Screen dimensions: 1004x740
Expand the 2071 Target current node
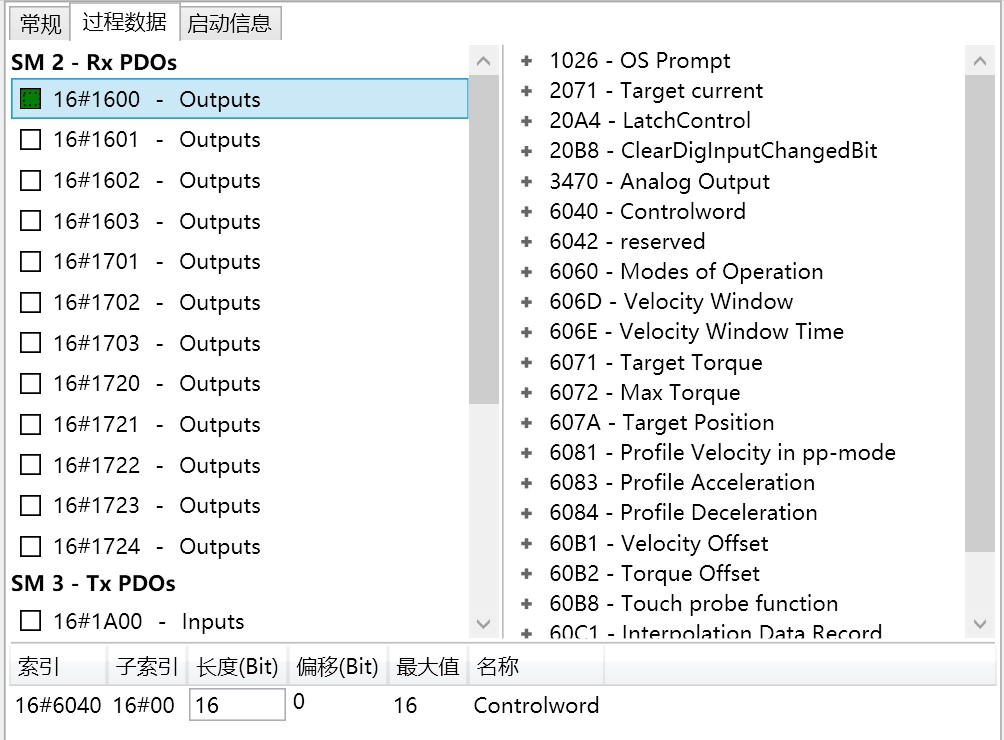tap(526, 91)
